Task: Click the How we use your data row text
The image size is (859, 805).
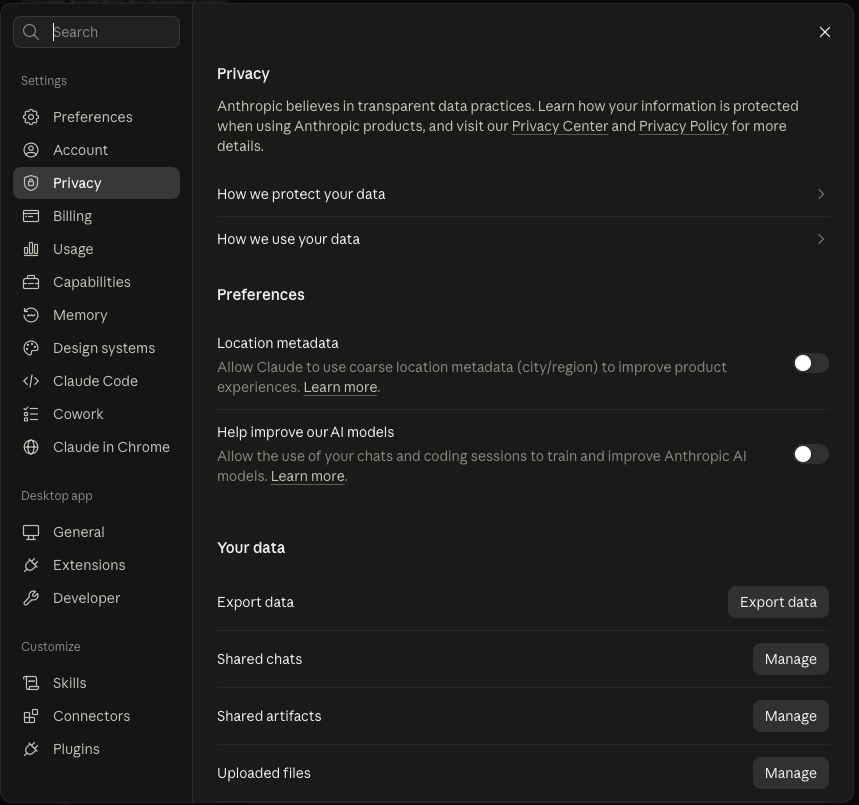Action: coord(288,239)
